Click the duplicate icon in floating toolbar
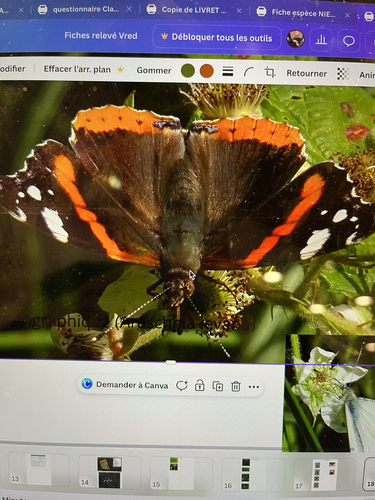 click(x=218, y=386)
